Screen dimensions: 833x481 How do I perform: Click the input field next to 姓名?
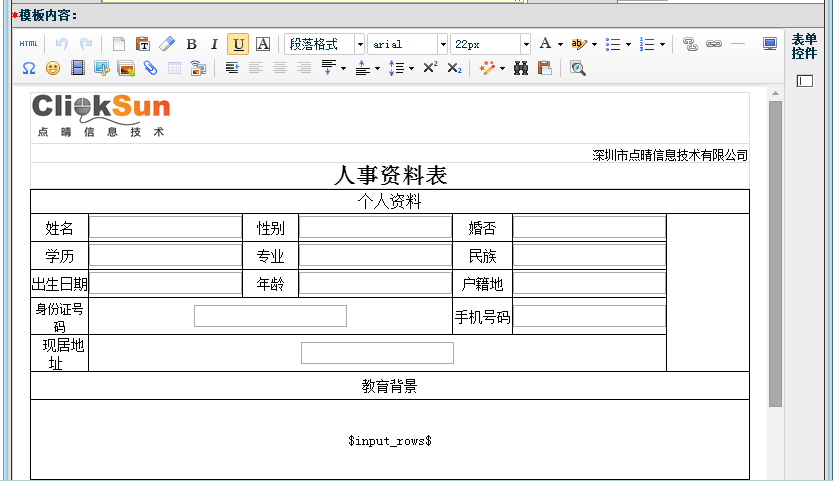[x=165, y=227]
